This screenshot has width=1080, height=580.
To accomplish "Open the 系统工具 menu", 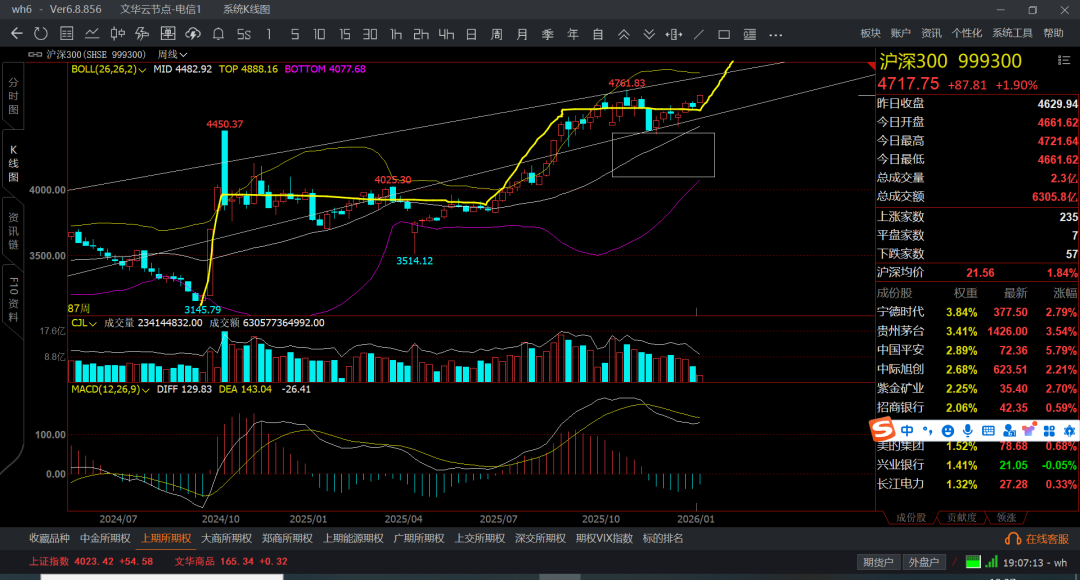I will (1012, 33).
